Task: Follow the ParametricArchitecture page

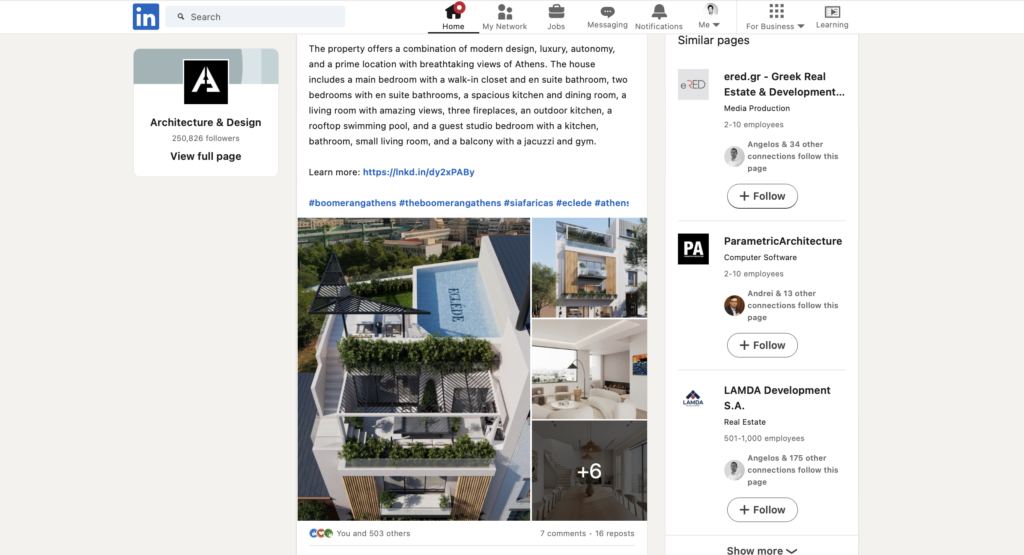Action: (x=762, y=345)
